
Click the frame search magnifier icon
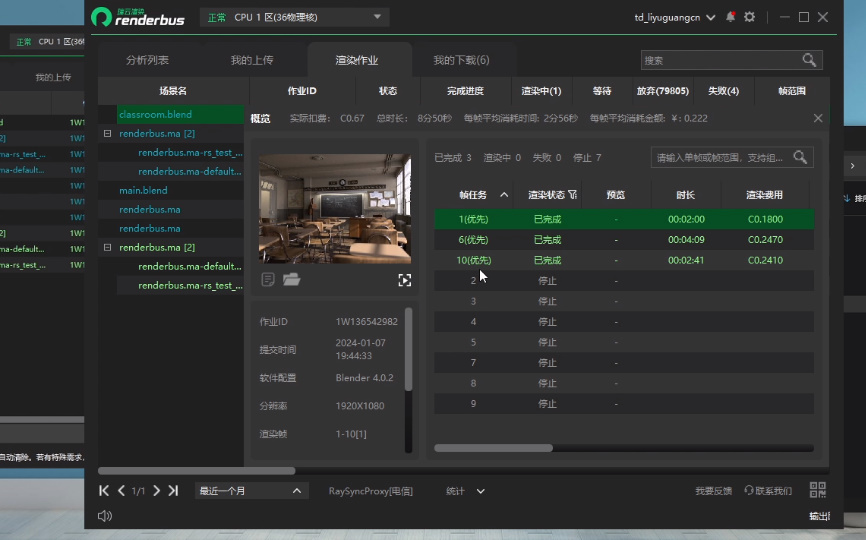[800, 157]
